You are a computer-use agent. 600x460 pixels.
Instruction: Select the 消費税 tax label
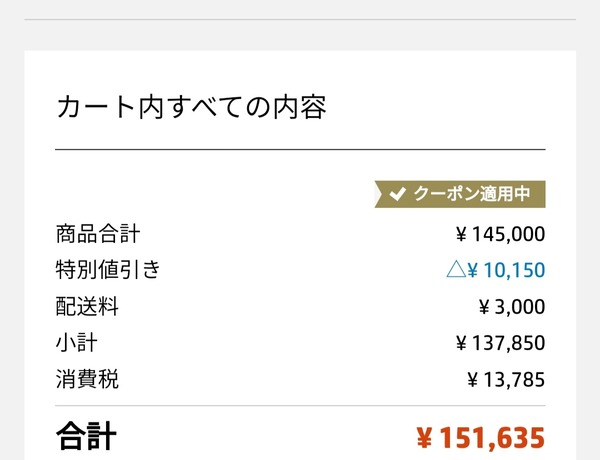tap(87, 379)
